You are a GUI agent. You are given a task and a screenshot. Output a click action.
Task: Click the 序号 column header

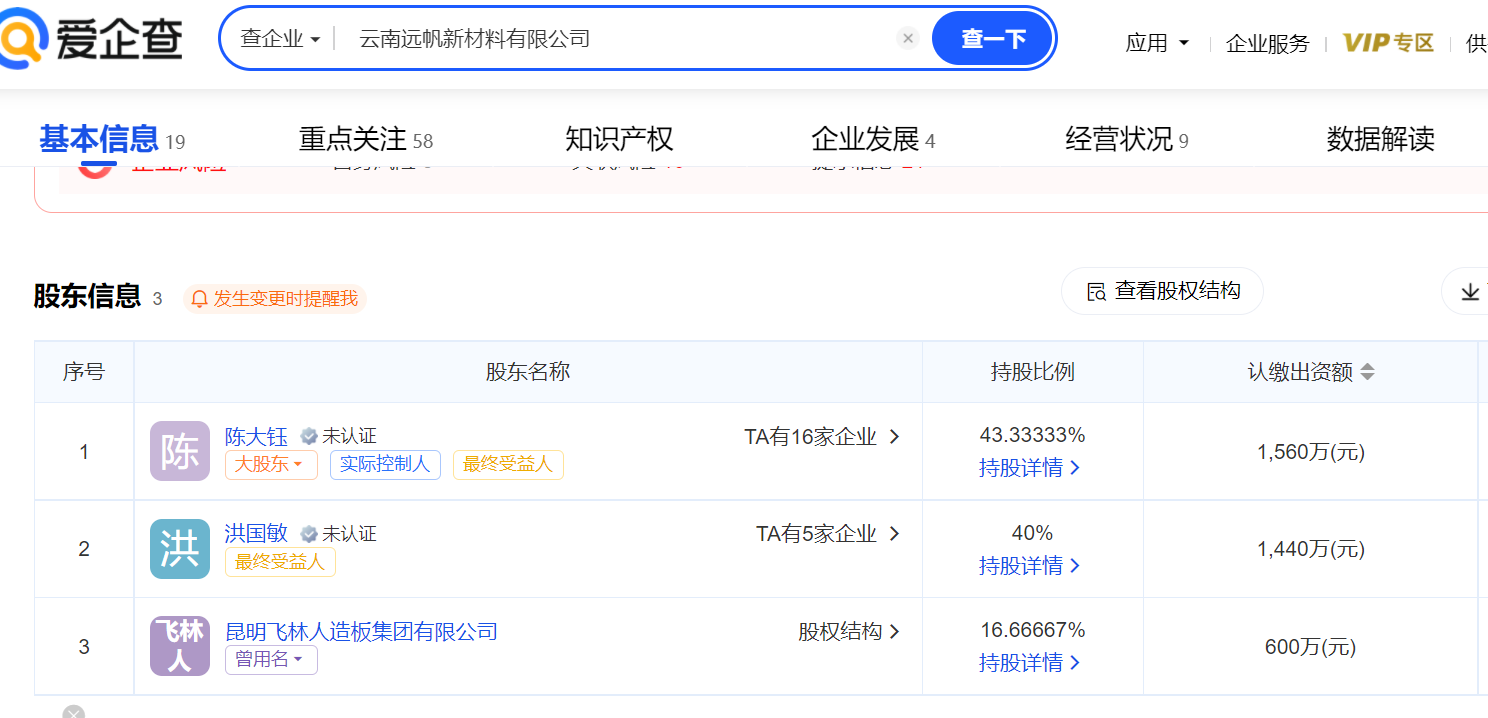point(84,372)
